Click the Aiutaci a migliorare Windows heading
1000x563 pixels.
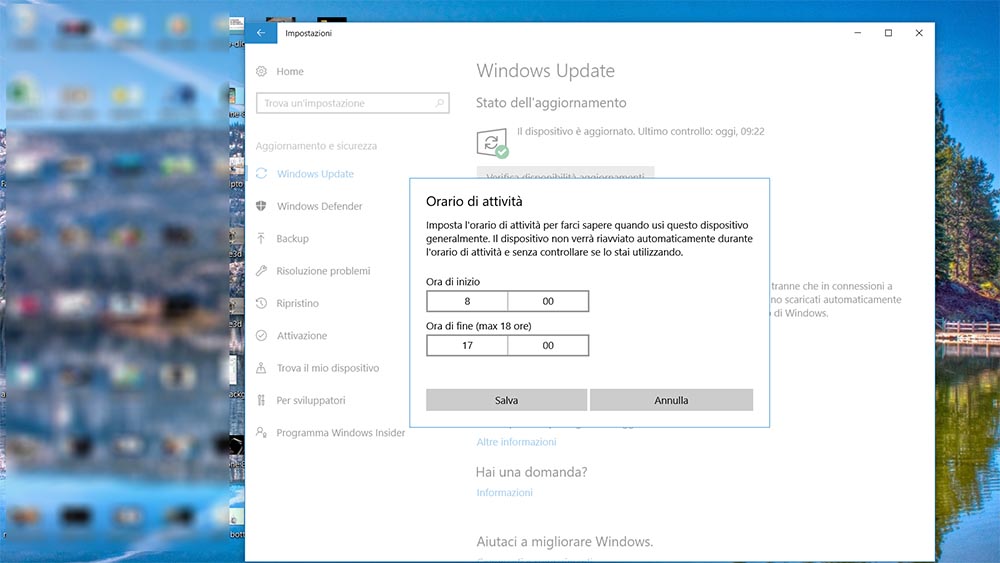[x=564, y=541]
